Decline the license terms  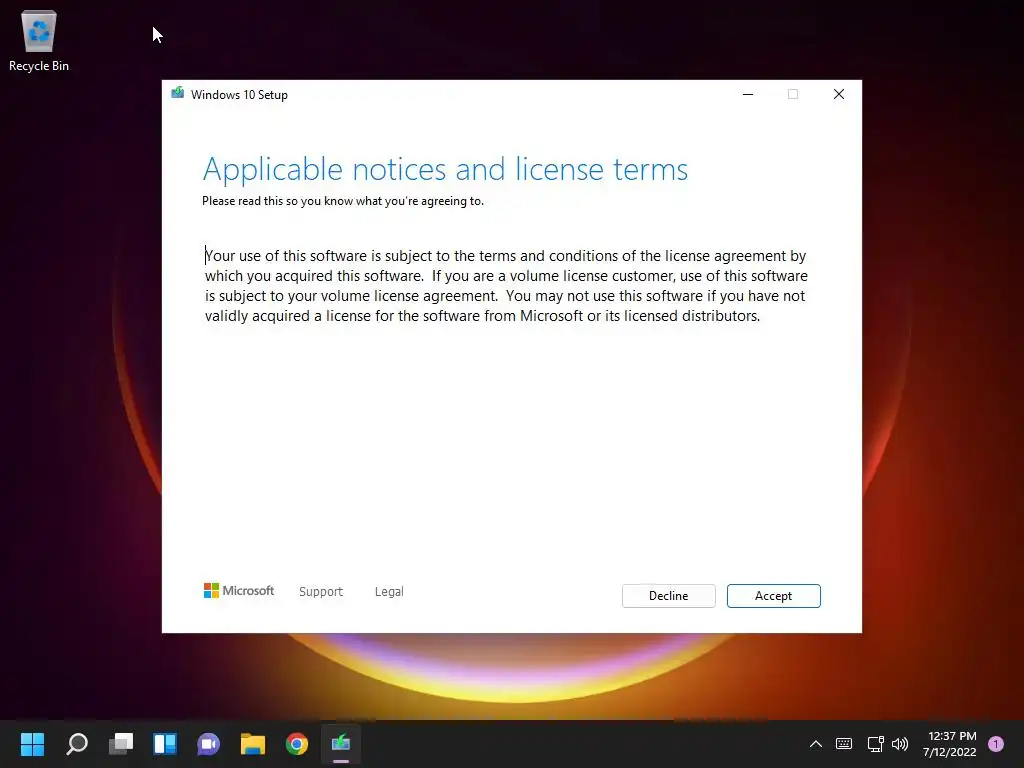[668, 596]
